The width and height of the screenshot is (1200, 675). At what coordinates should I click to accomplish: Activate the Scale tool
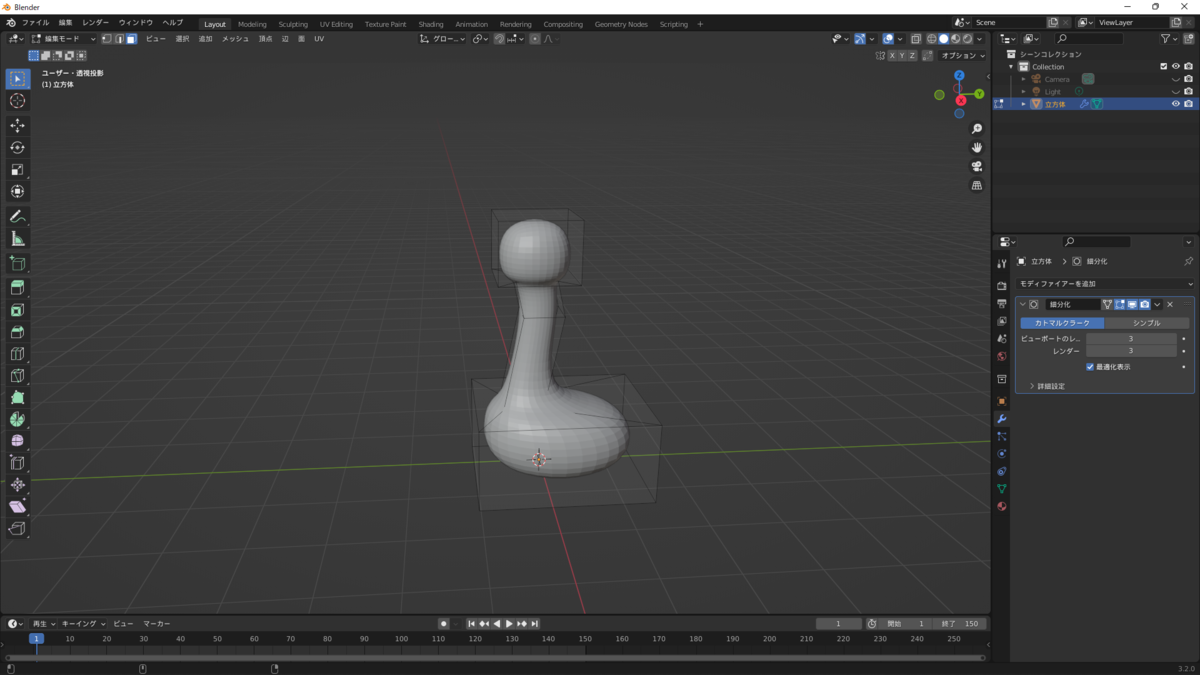(x=17, y=169)
